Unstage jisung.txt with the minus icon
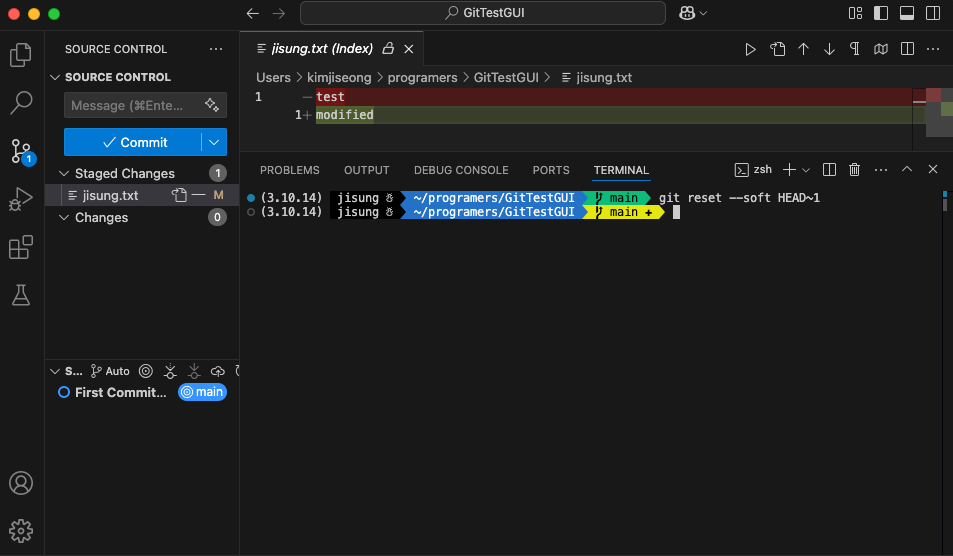The width and height of the screenshot is (953, 556). pos(199,195)
